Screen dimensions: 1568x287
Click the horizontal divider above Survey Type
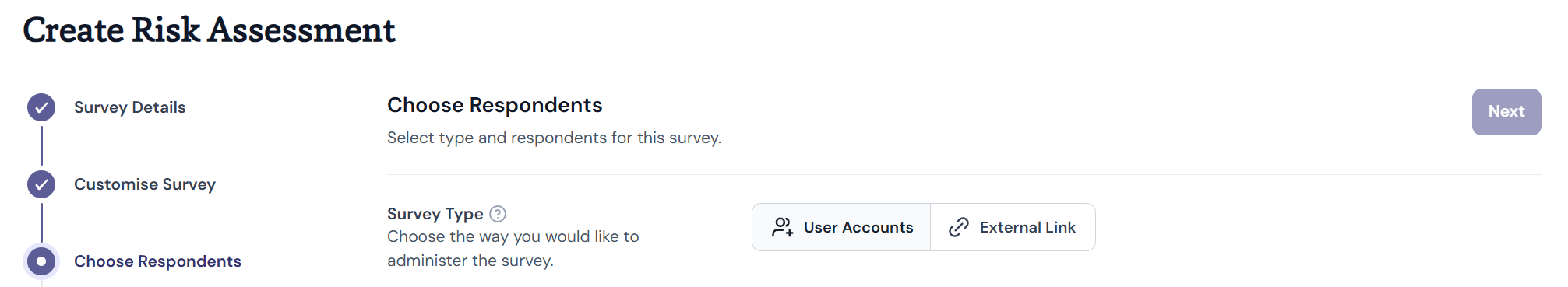tap(964, 174)
